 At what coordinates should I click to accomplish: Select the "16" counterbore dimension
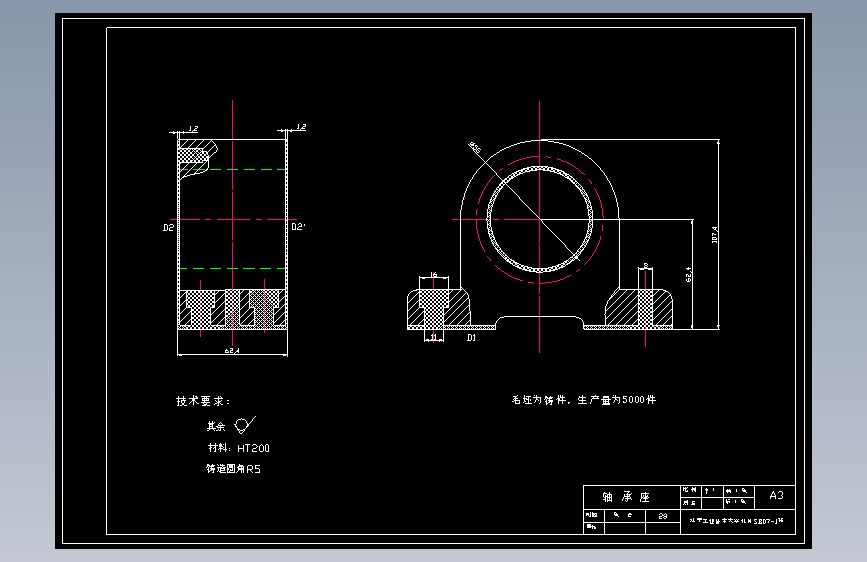[434, 274]
